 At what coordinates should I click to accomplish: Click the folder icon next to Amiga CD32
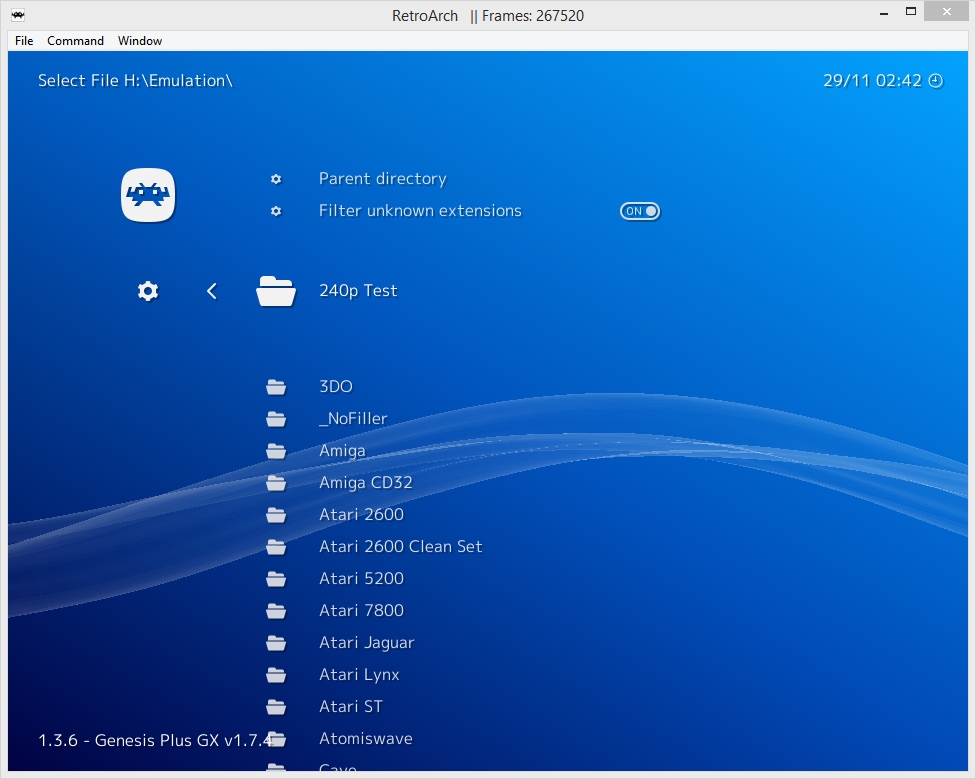(276, 483)
